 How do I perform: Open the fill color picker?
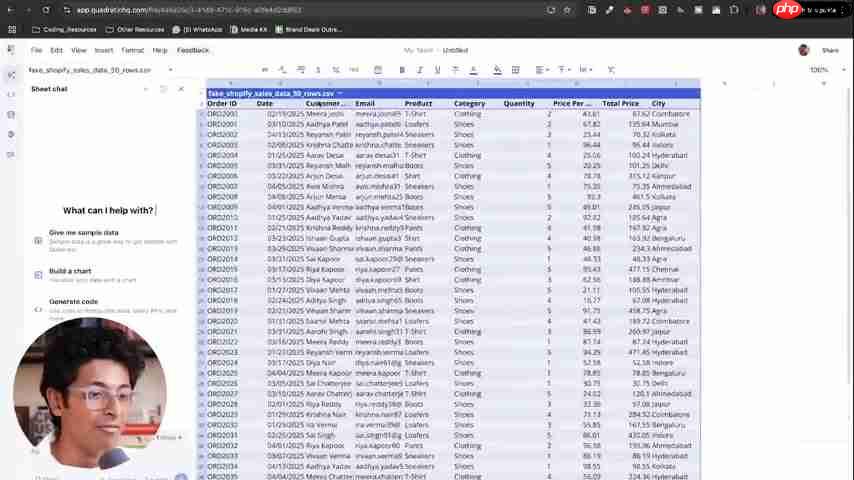coord(497,70)
